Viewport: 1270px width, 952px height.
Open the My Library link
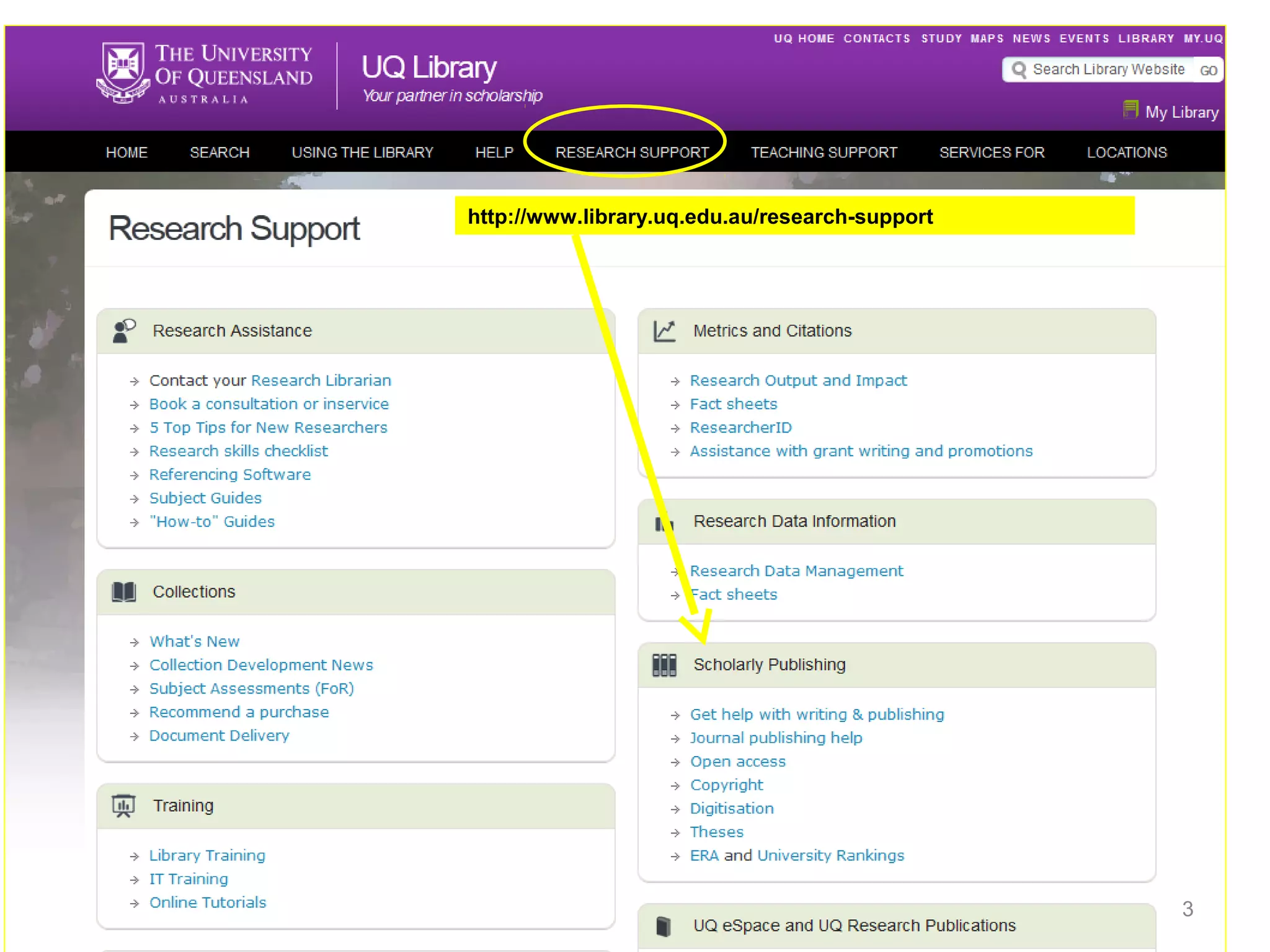pos(1182,112)
